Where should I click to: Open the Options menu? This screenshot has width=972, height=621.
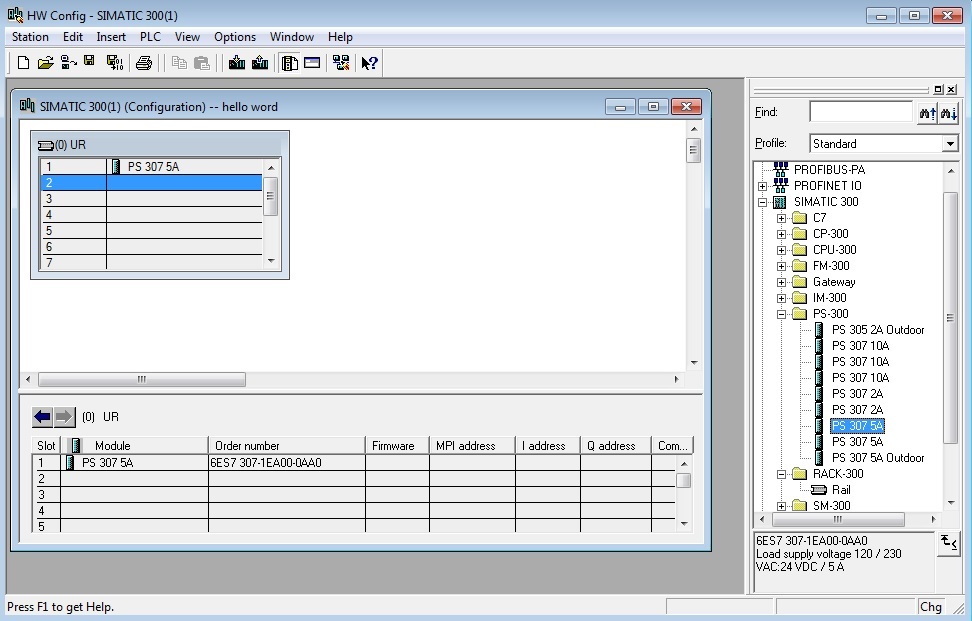point(235,37)
